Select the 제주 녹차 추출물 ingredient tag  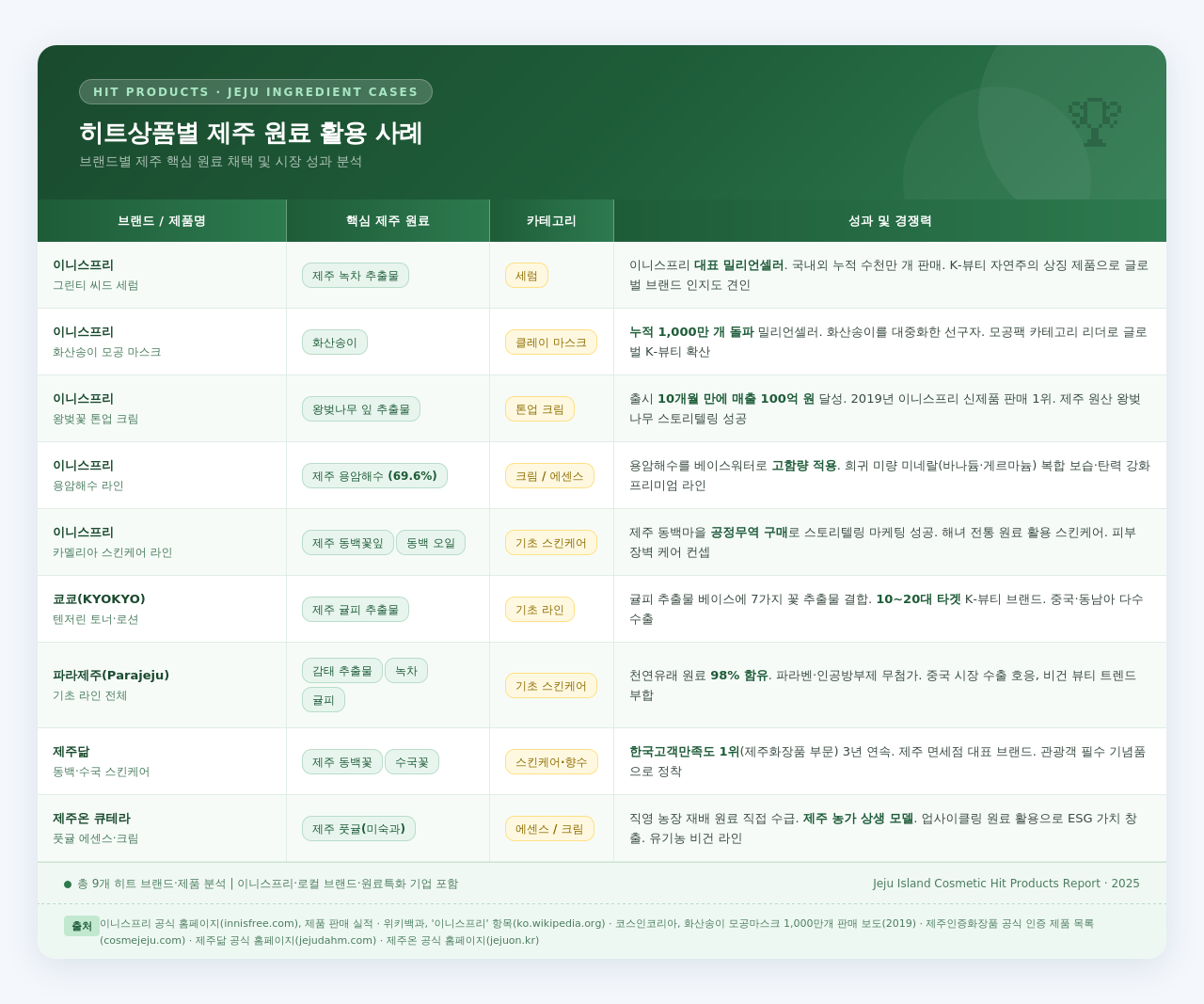(x=356, y=276)
